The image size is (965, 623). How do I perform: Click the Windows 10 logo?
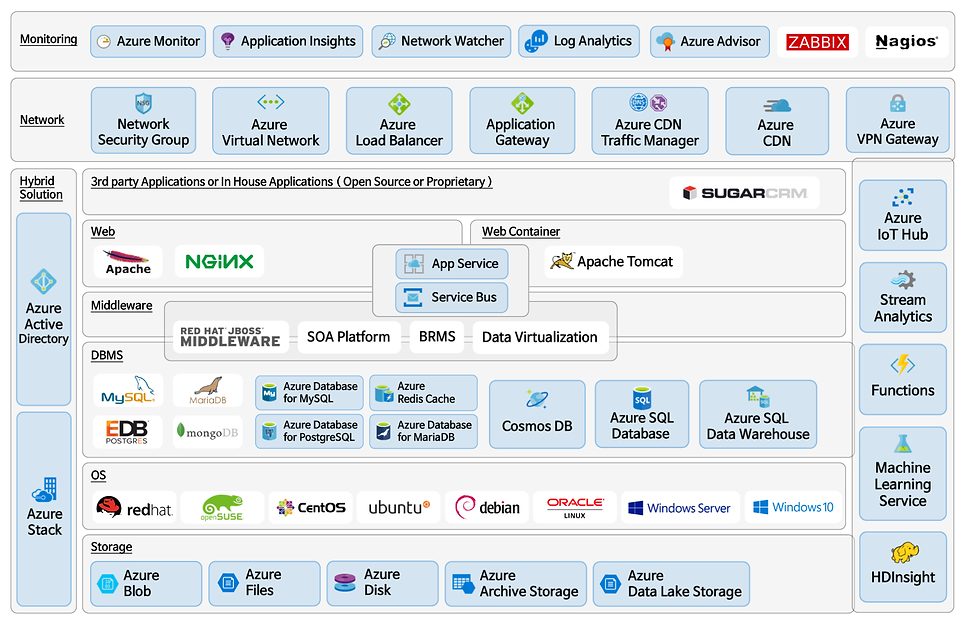[793, 507]
